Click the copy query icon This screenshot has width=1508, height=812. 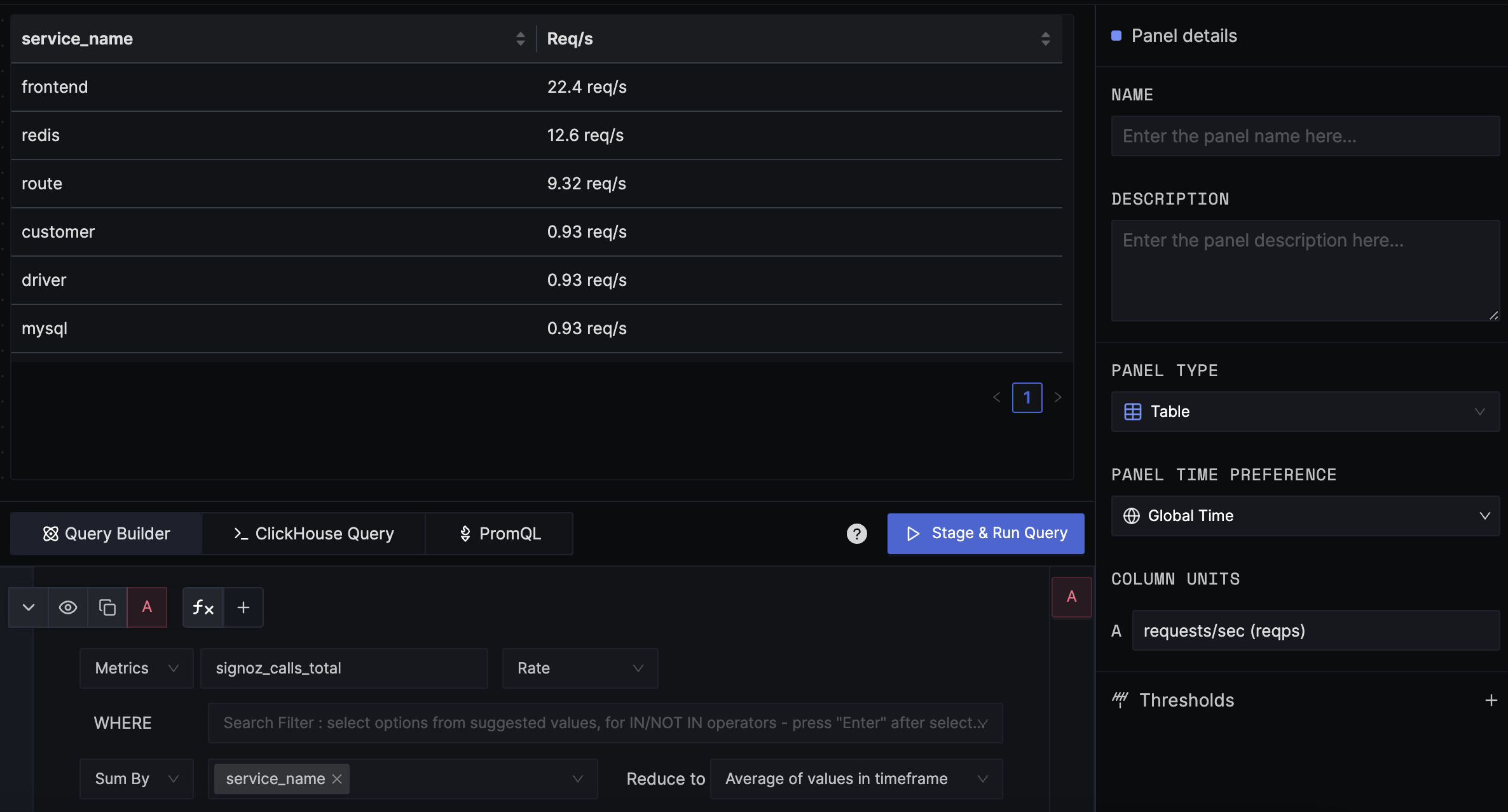107,607
